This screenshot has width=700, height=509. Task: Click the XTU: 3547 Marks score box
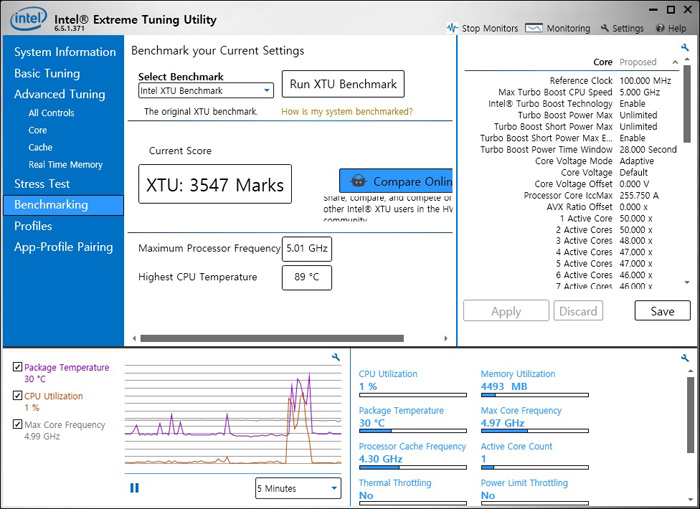pos(215,184)
